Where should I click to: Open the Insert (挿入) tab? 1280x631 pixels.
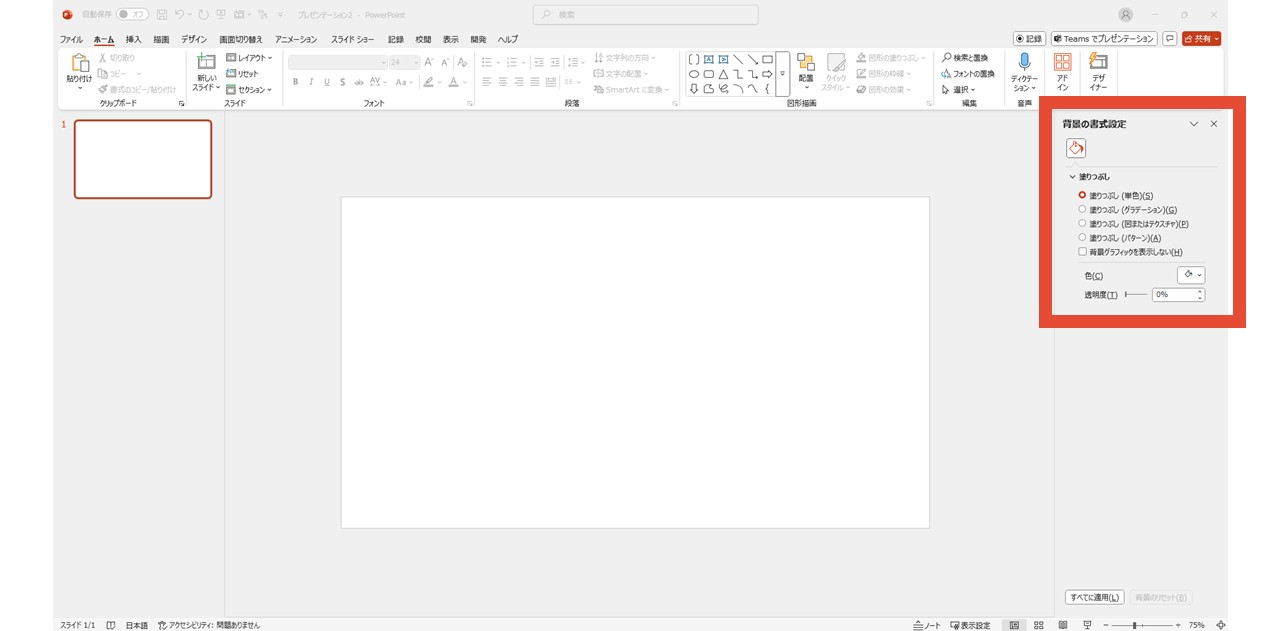pos(133,39)
